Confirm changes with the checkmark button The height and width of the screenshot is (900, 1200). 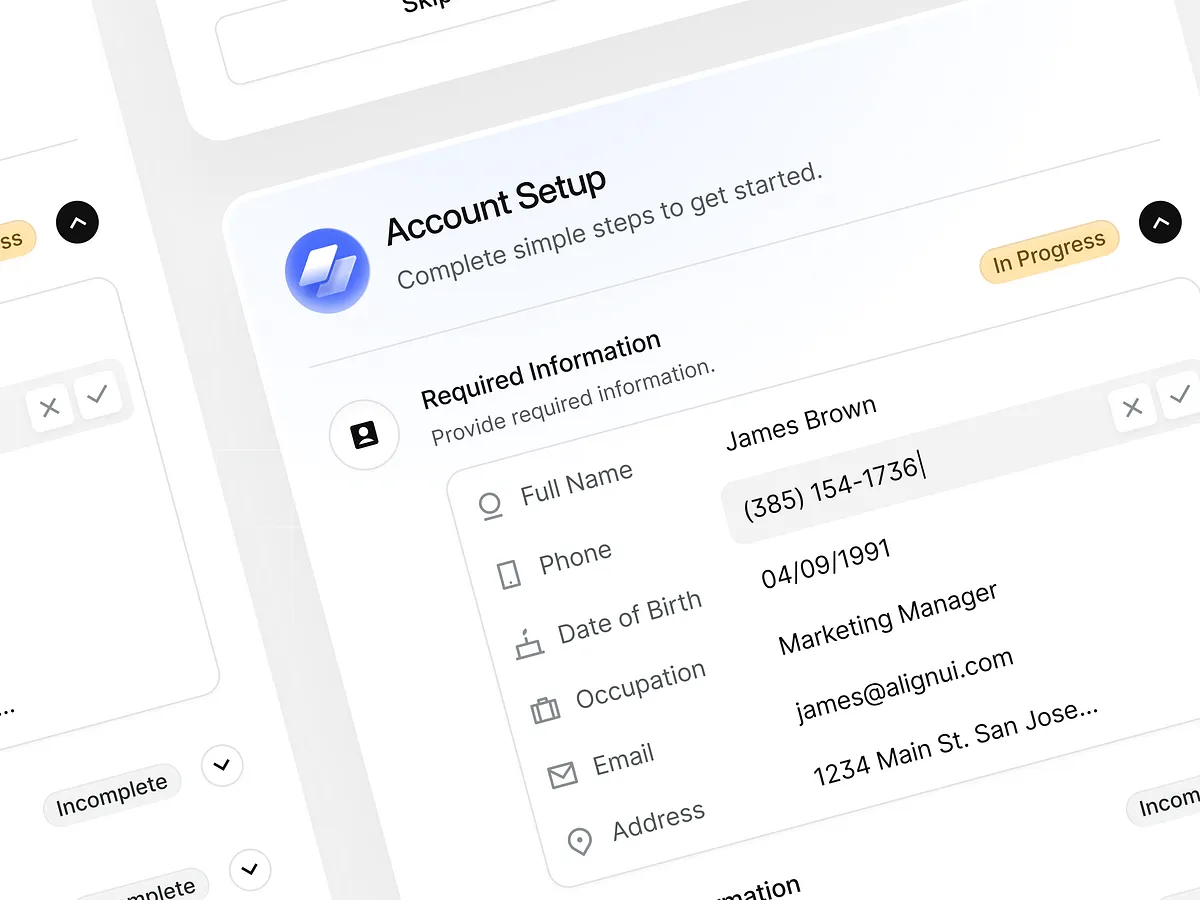click(1181, 396)
